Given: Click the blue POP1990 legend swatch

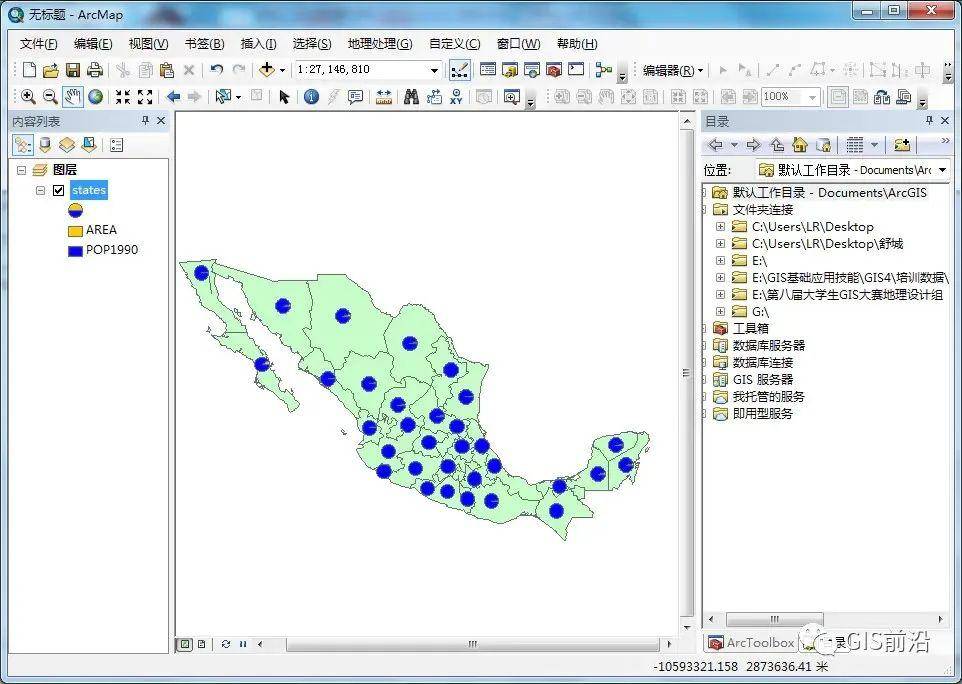Looking at the screenshot, I should click(x=75, y=251).
